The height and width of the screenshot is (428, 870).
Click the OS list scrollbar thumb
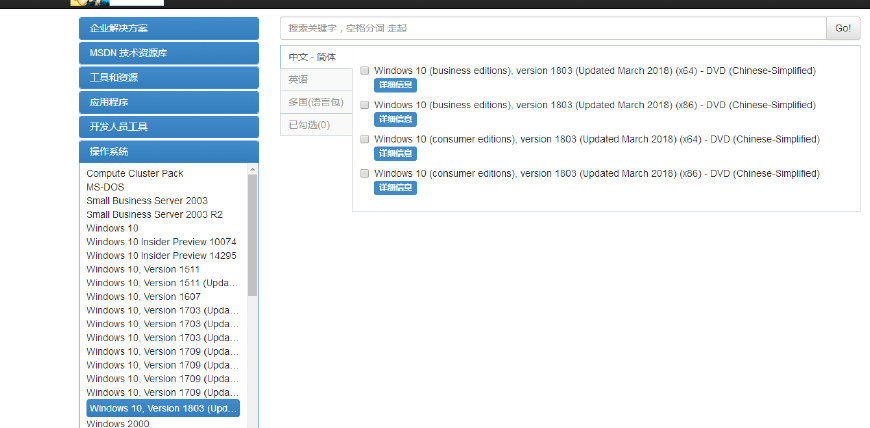tap(252, 235)
